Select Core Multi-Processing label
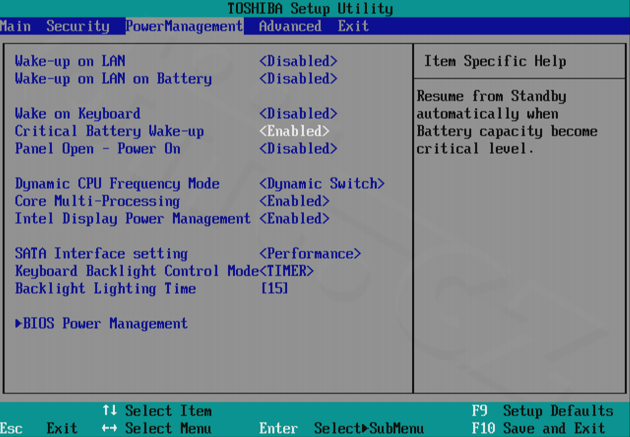The image size is (630, 437). [97, 201]
